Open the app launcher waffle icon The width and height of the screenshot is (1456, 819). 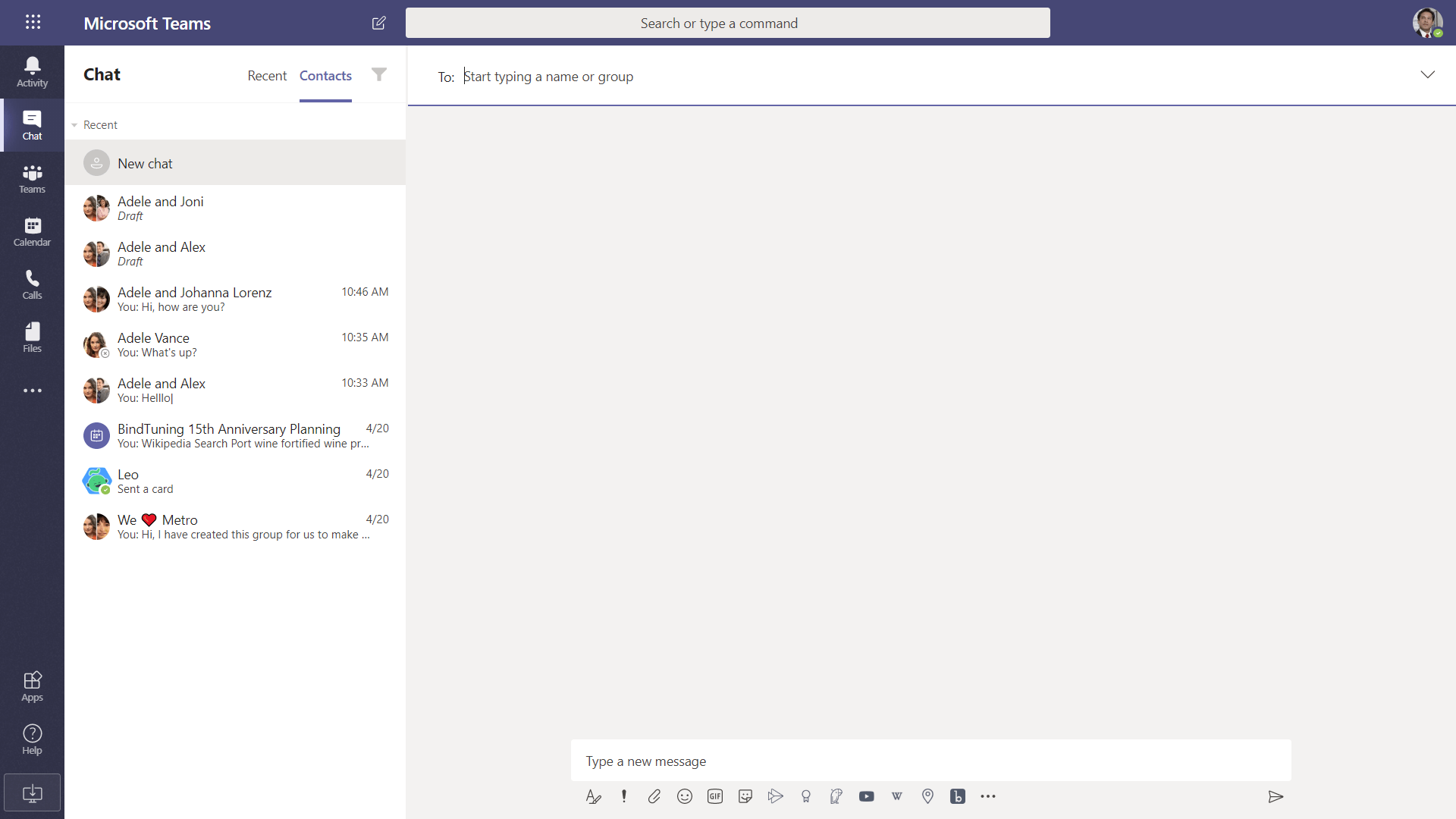pos(33,22)
